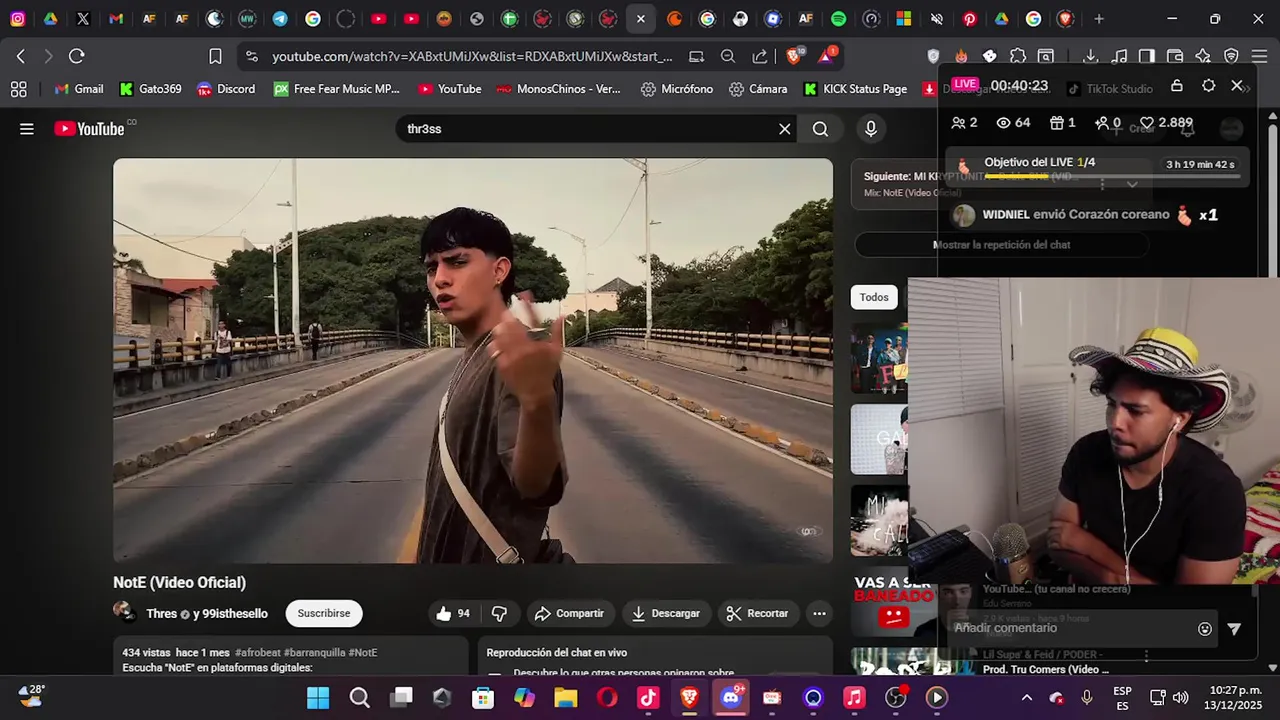Image resolution: width=1280 pixels, height=720 pixels.
Task: Open Windows taskbar search
Action: click(x=360, y=698)
